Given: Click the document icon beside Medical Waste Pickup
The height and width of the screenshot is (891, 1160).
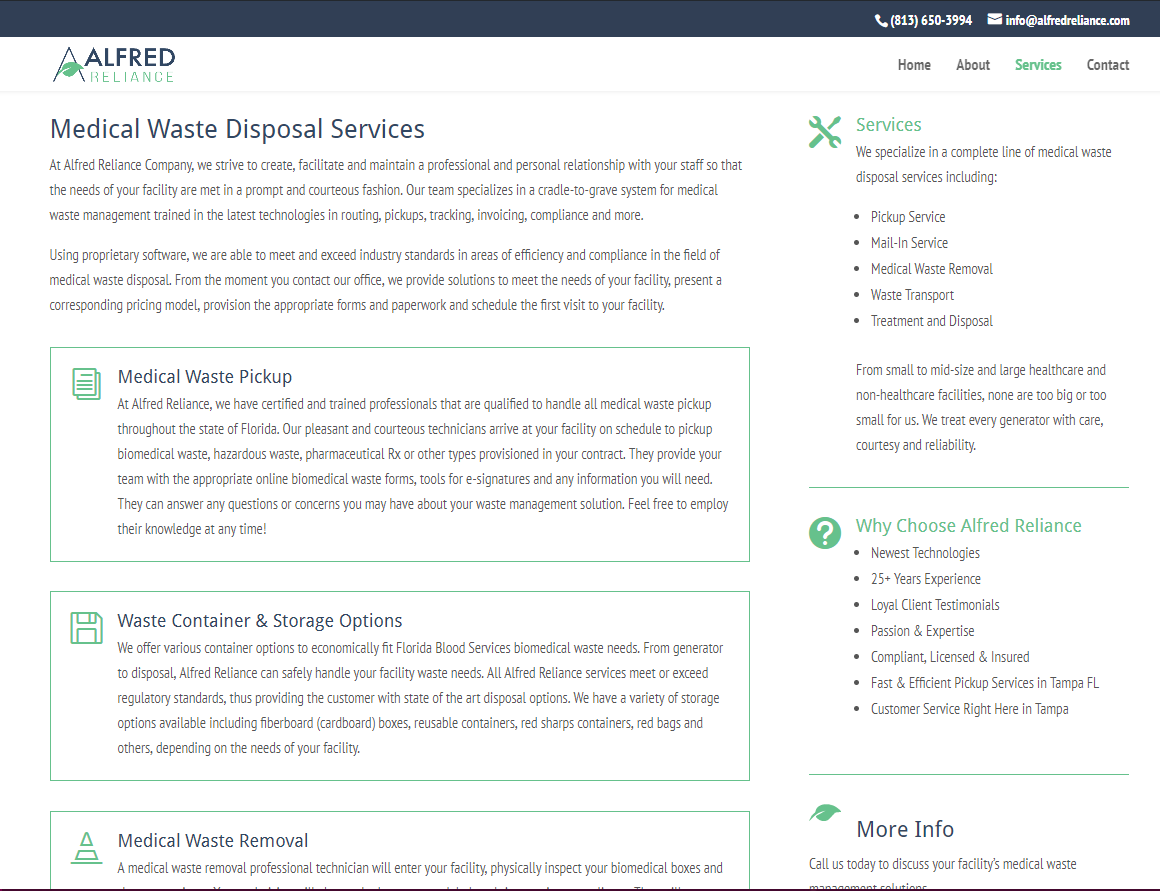Looking at the screenshot, I should point(87,384).
